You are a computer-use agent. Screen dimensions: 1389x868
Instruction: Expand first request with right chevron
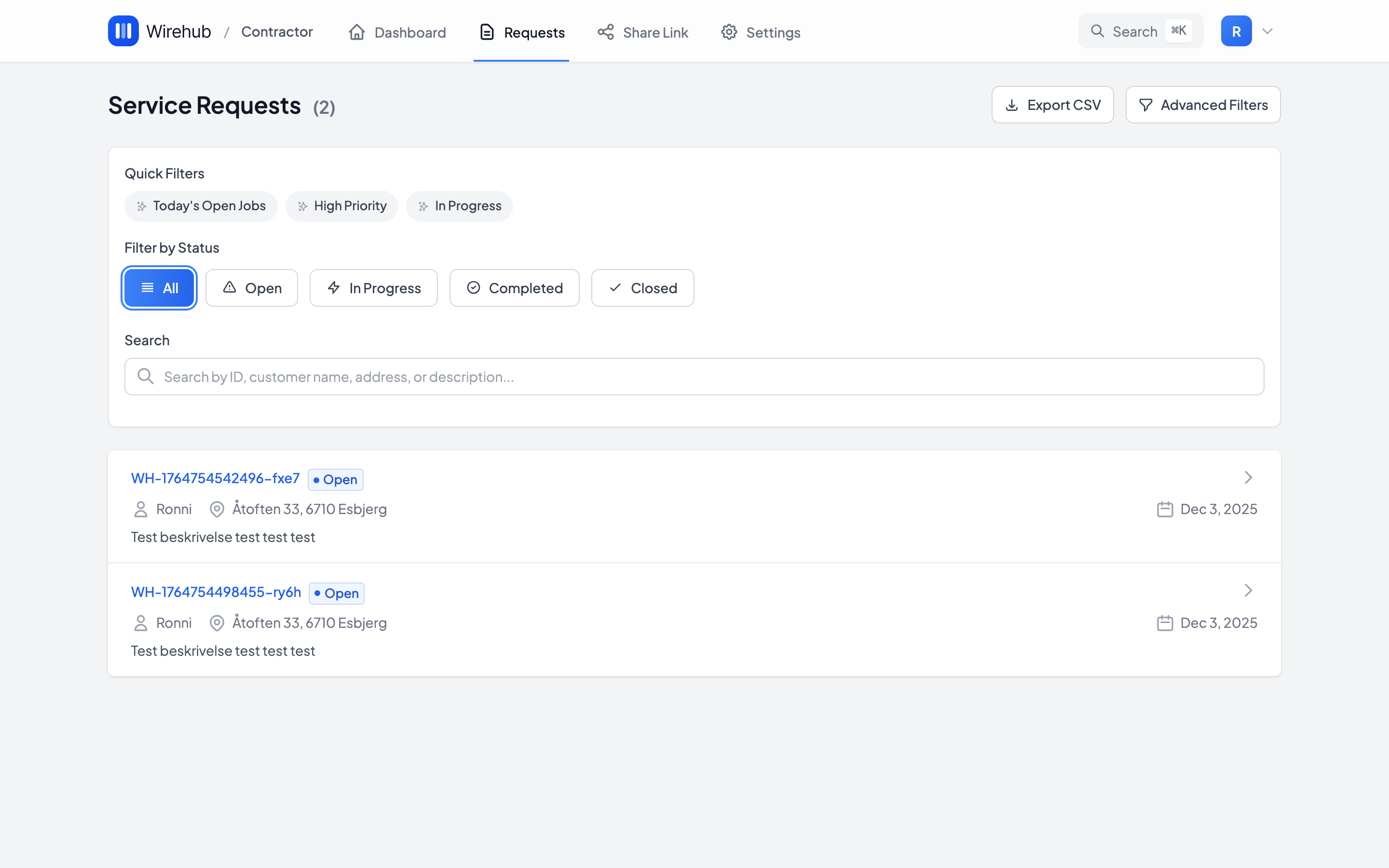[x=1248, y=477]
